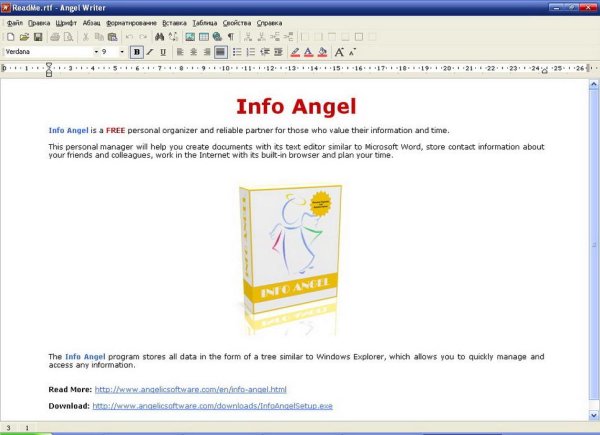
Task: Click the Redo arrow icon
Action: 143,37
